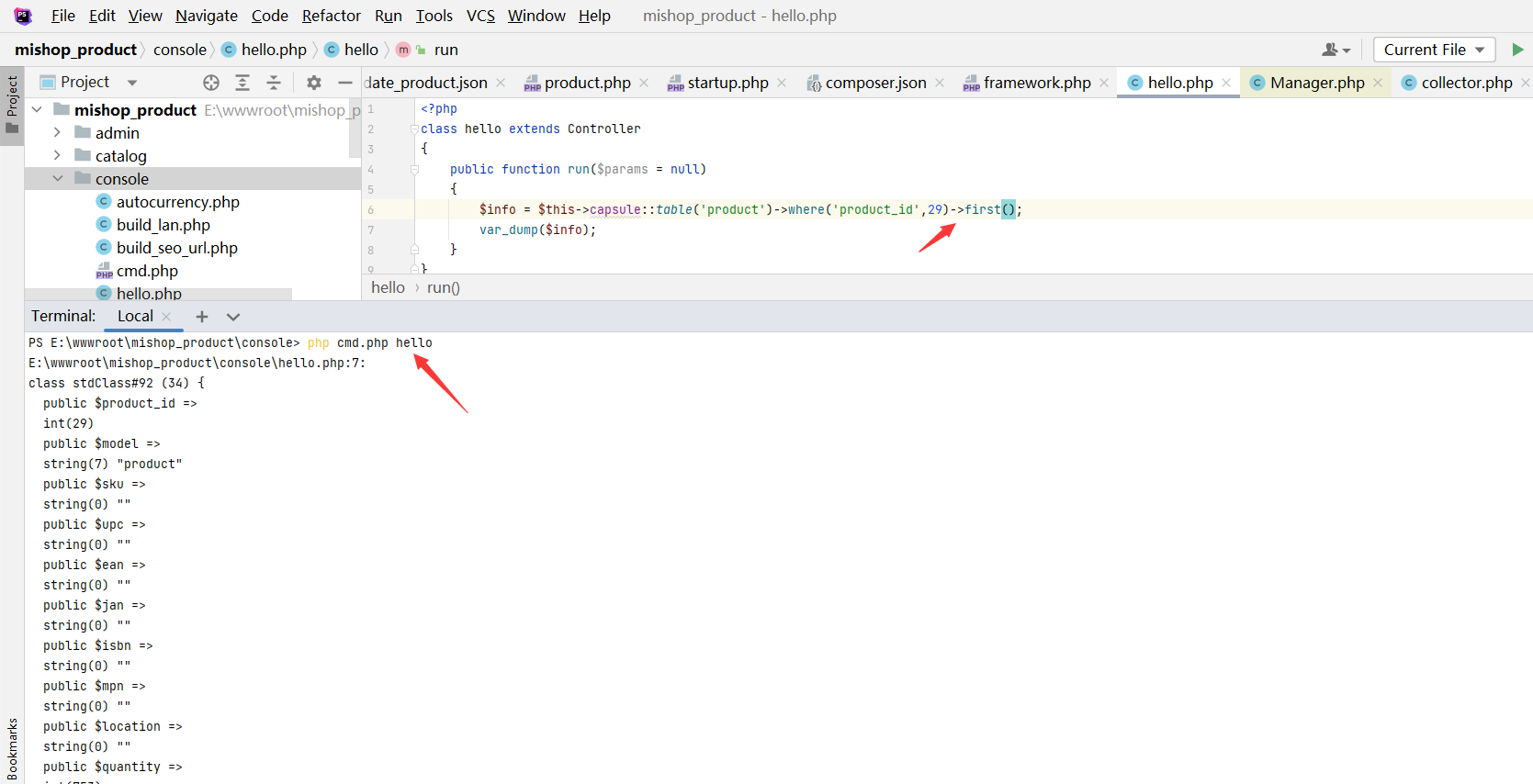Toggle the Project tool window sidebar button

pyautogui.click(x=12, y=105)
